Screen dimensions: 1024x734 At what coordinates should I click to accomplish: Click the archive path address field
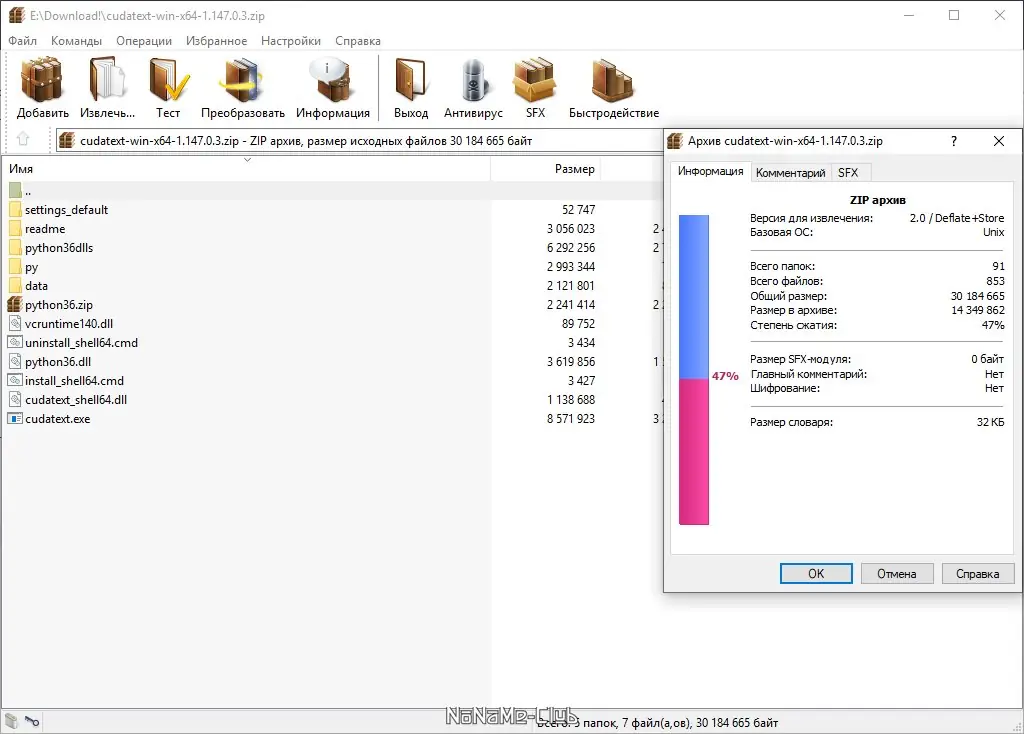[x=359, y=140]
